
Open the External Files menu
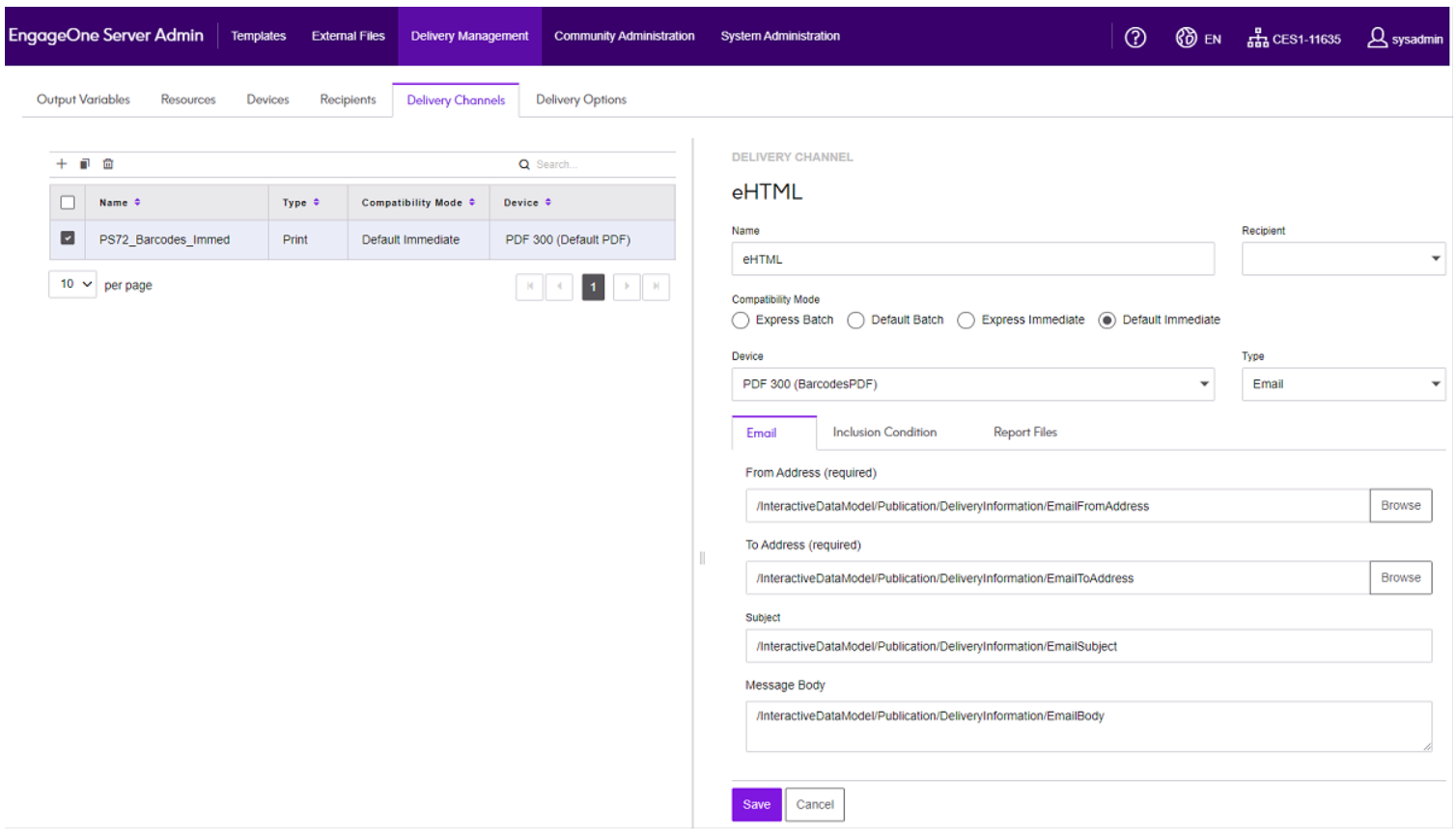(348, 36)
